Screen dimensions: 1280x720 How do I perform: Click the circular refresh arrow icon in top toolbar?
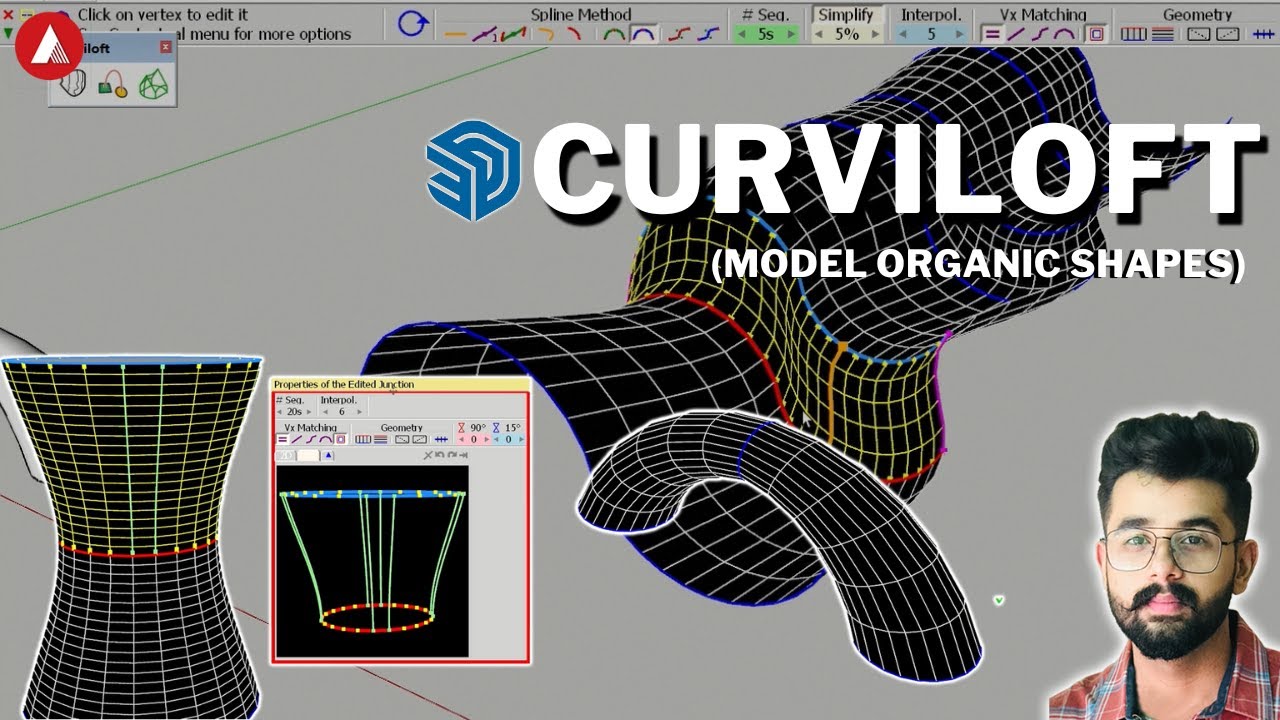pos(413,24)
